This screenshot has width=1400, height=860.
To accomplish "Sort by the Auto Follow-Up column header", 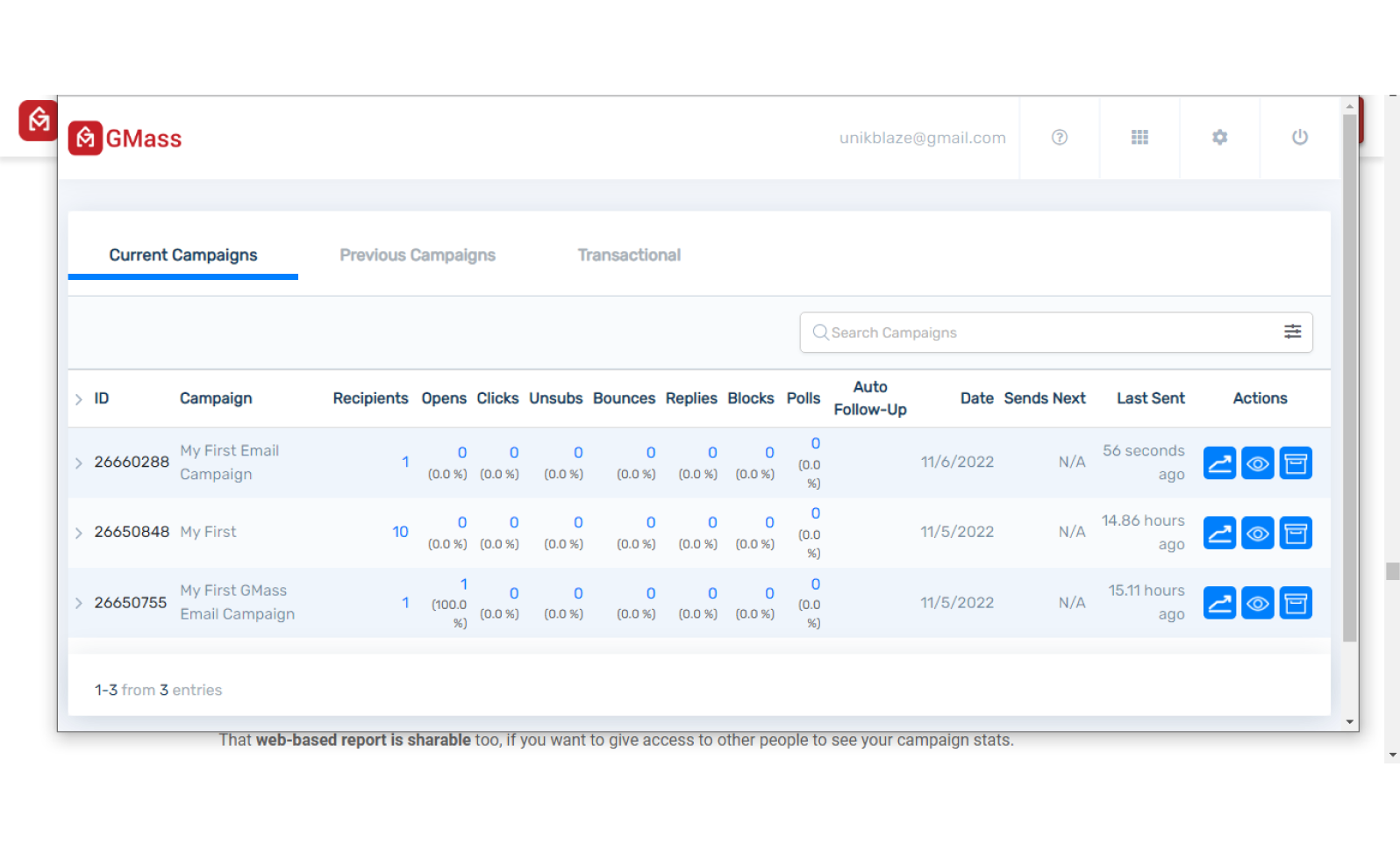I will click(870, 398).
